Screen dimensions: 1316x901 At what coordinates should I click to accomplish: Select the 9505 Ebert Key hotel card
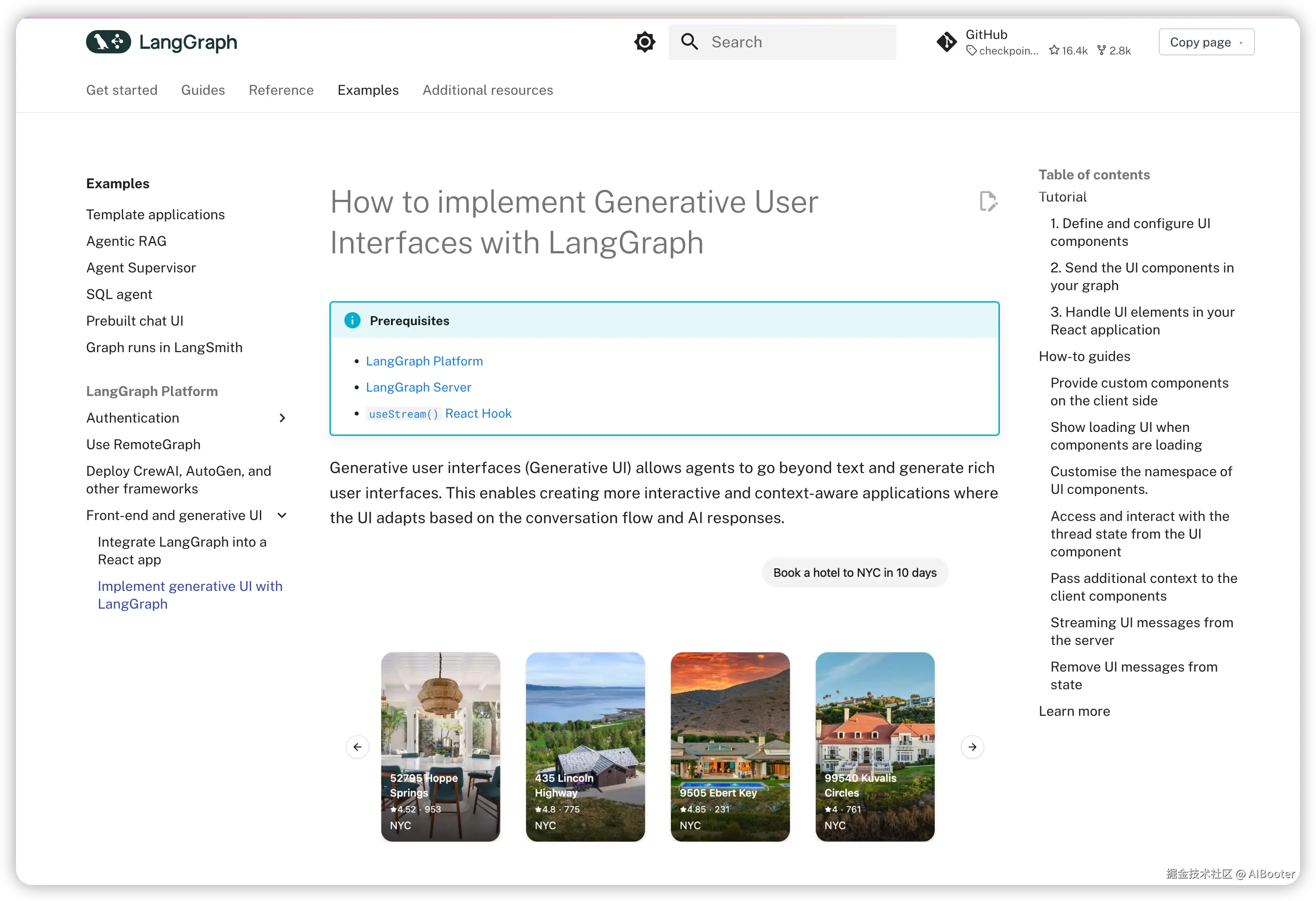[x=730, y=747]
